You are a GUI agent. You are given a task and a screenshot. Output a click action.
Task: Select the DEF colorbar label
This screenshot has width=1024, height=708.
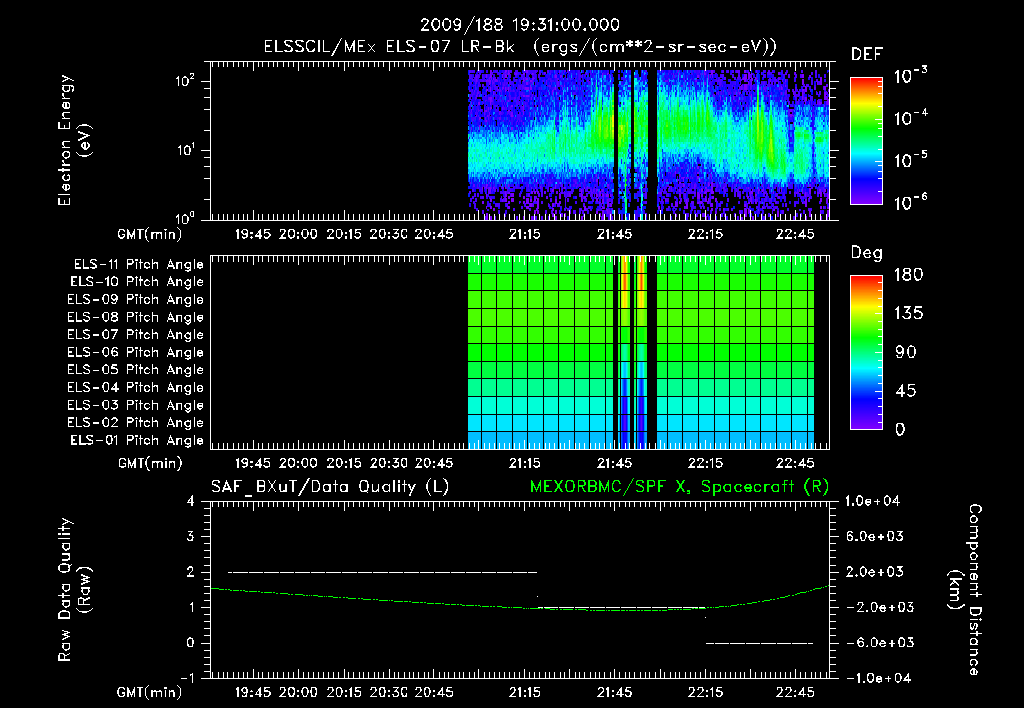pos(867,55)
